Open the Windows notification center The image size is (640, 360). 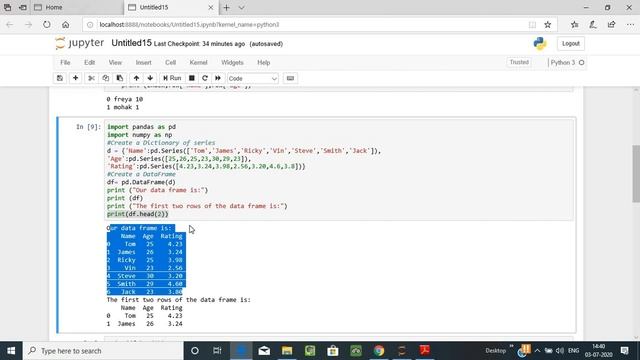tap(624, 351)
